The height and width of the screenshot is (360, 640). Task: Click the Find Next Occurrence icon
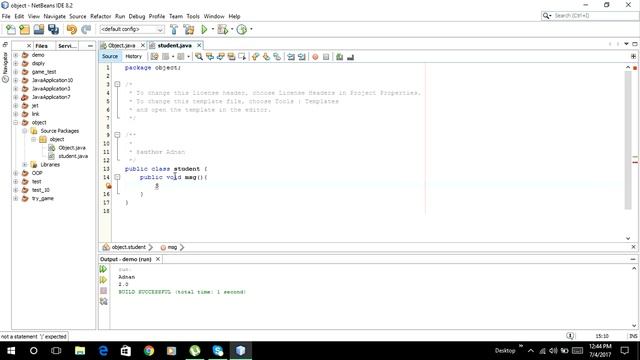pos(220,57)
